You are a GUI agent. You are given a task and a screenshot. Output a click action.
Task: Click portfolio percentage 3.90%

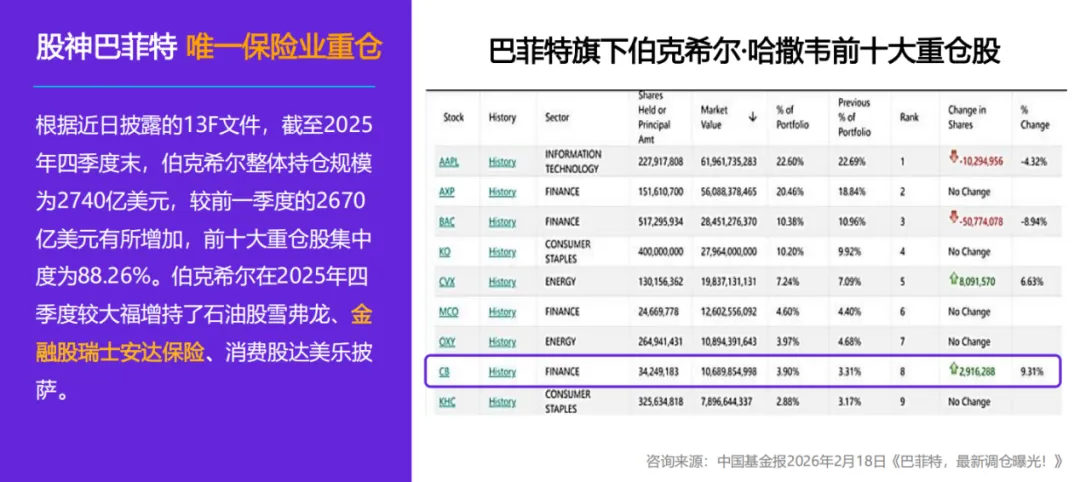click(786, 372)
